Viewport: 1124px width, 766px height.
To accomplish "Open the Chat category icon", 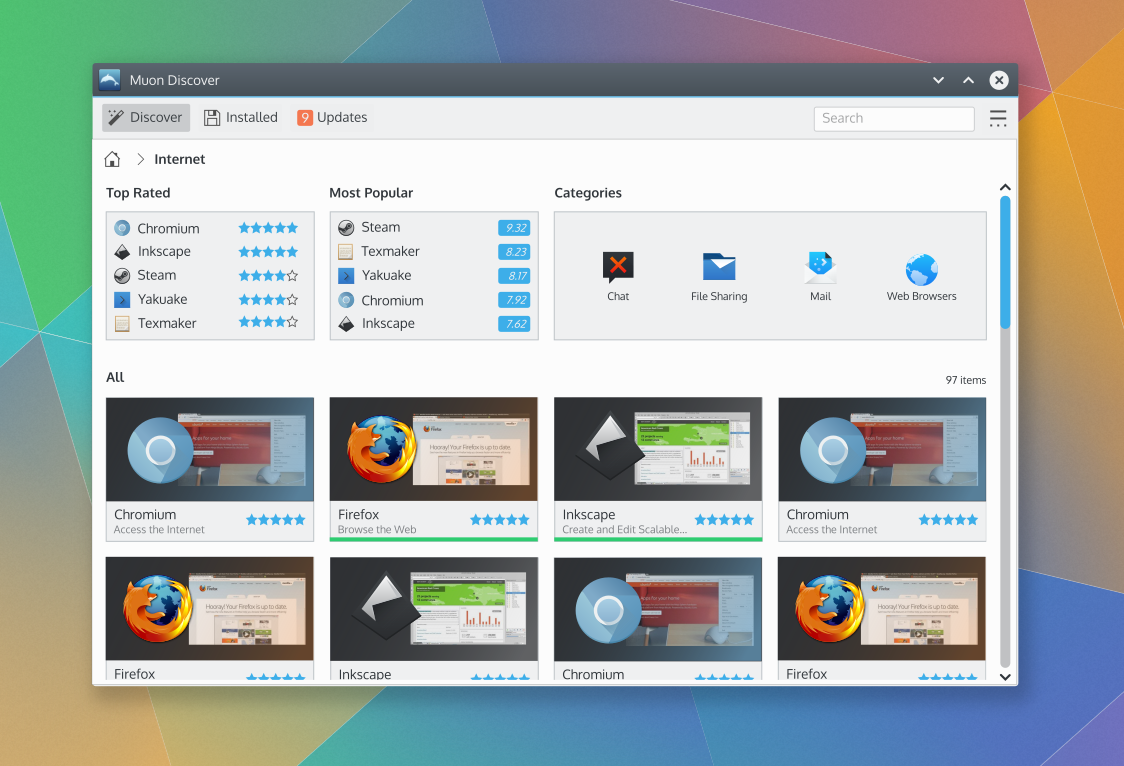I will point(618,268).
